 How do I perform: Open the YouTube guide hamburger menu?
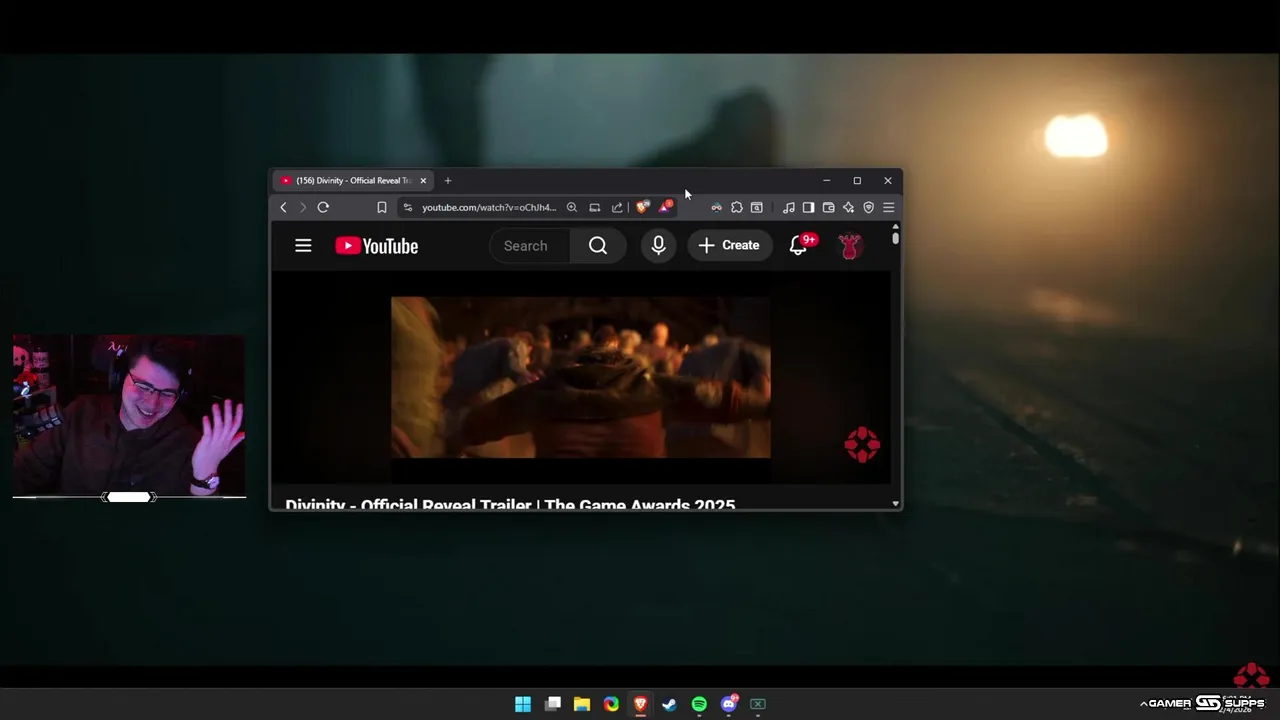(x=303, y=246)
